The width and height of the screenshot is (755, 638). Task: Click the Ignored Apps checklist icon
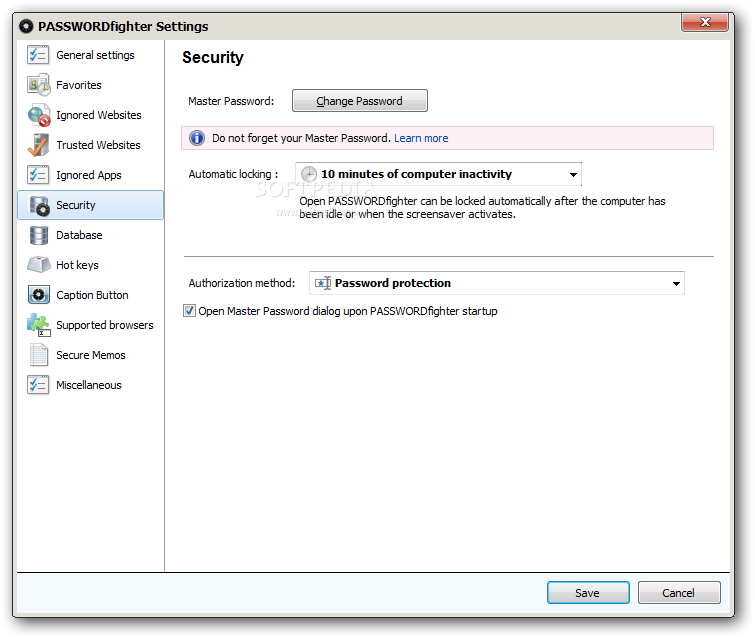point(38,175)
